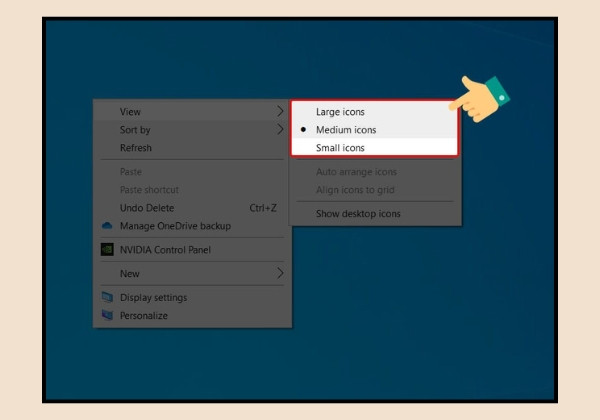Click the OneDrive cloud icon
600x420 pixels.
pos(107,226)
